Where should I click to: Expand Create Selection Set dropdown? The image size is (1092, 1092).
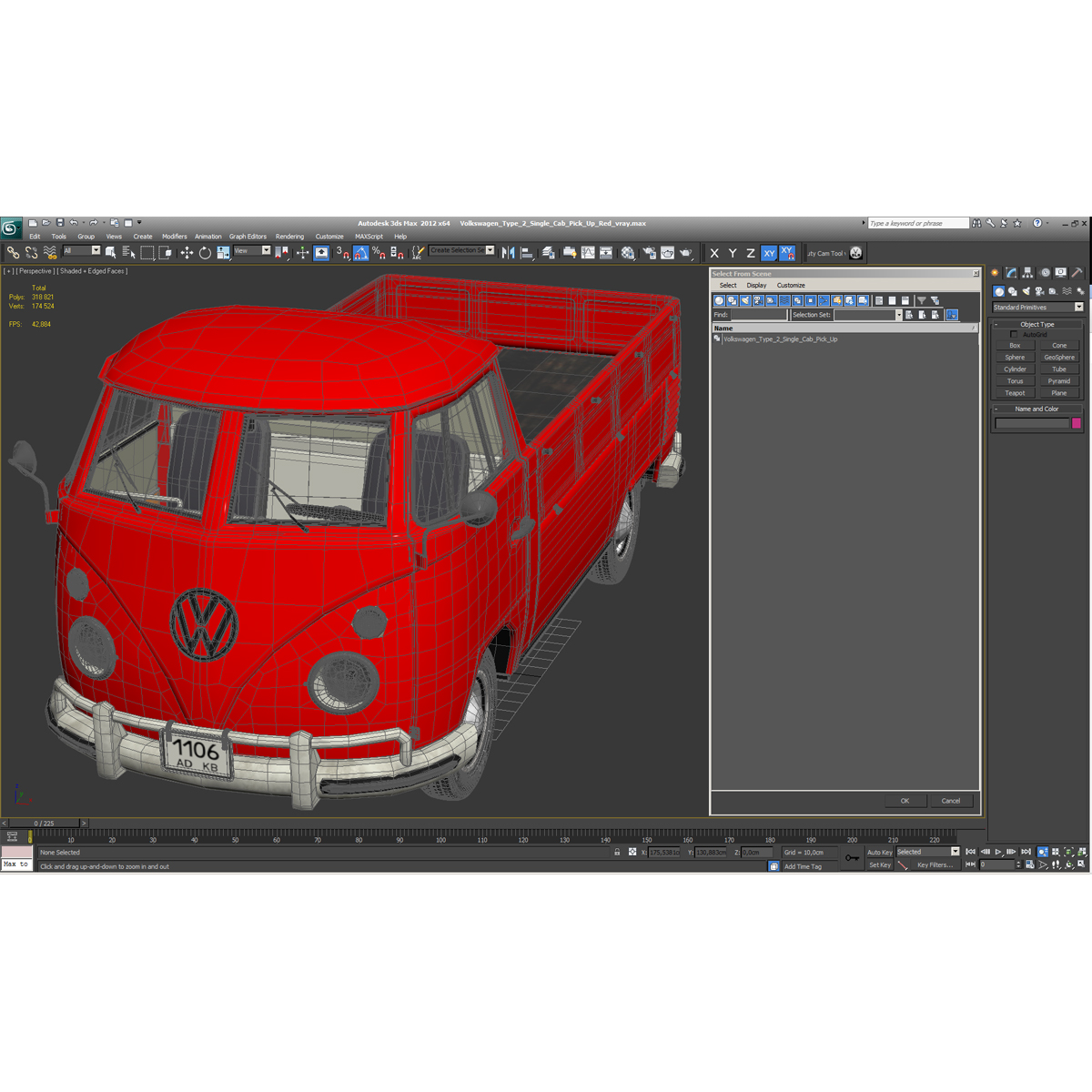tap(490, 250)
